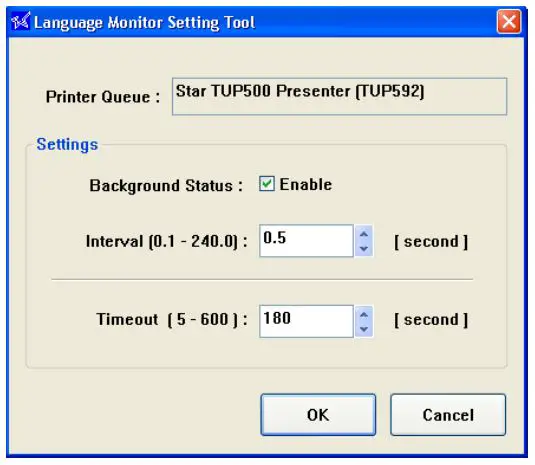
Task: Click the 'Background Status :' label
Action: point(166,186)
